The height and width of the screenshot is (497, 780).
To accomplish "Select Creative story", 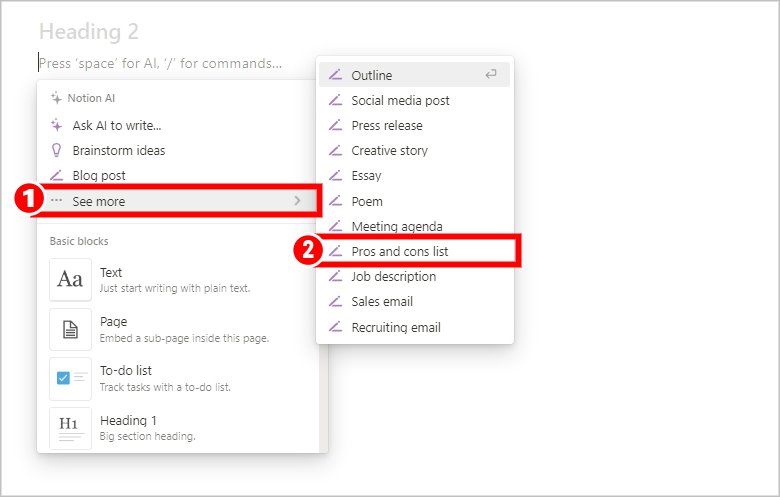I will [414, 150].
